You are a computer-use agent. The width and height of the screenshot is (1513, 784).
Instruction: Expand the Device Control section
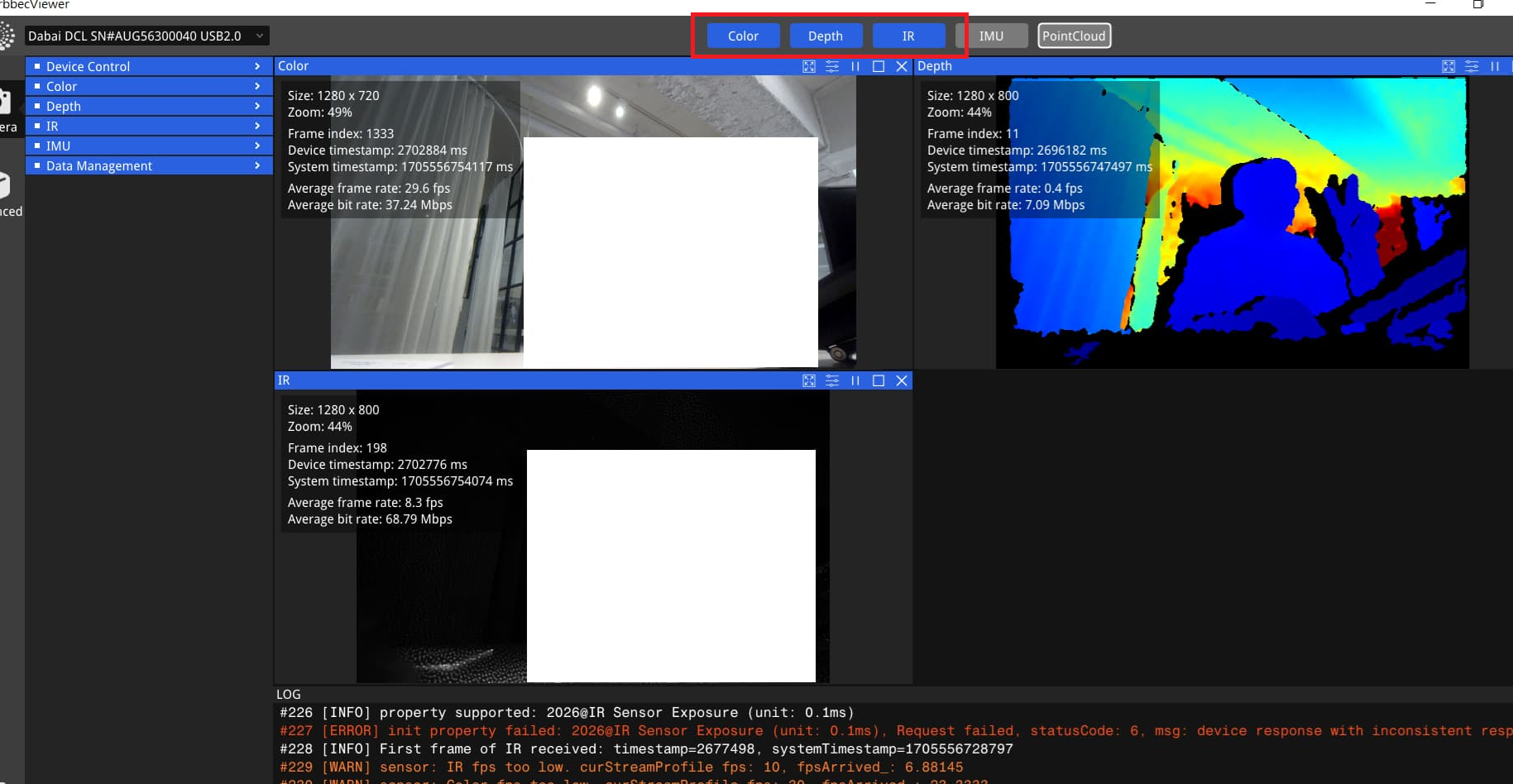point(149,66)
